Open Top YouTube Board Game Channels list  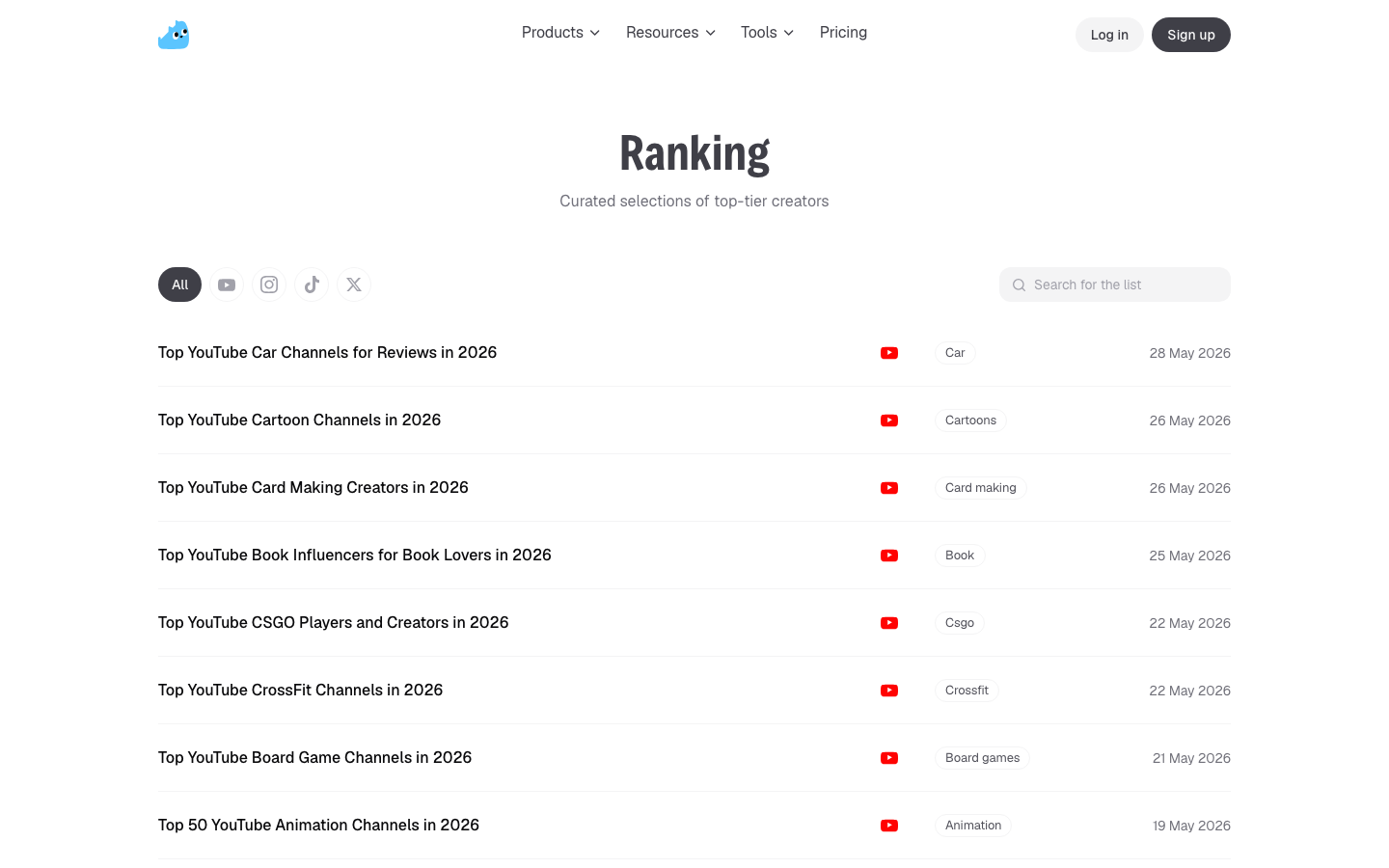point(314,758)
